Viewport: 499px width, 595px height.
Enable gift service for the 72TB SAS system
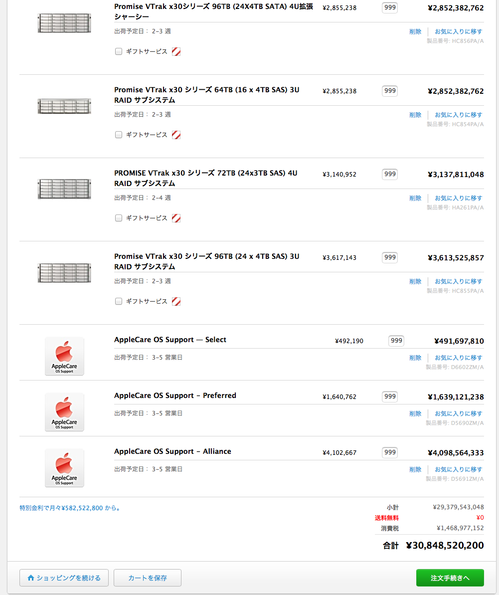(118, 218)
